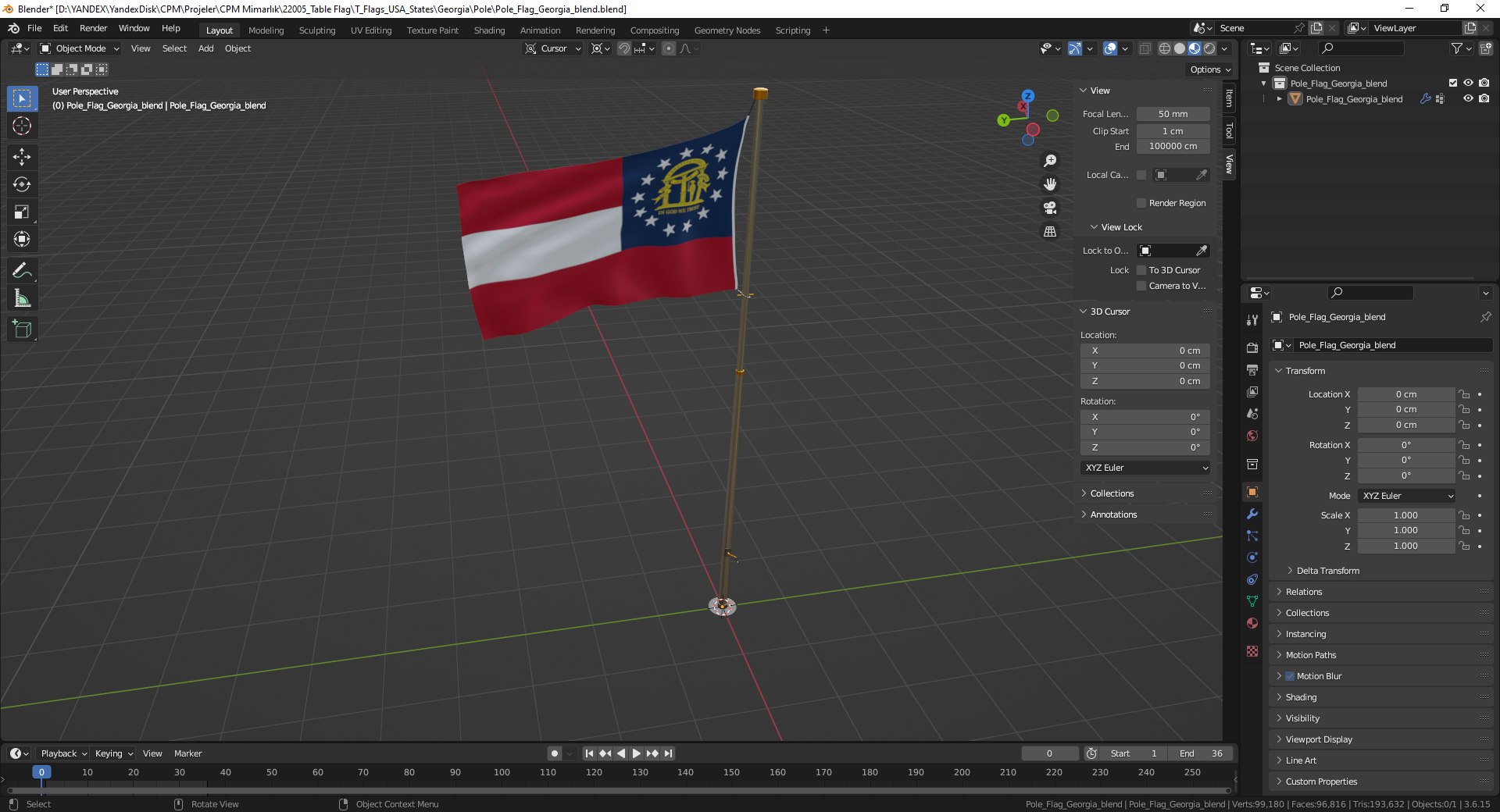1500x812 pixels.
Task: Toggle the Motion Blur checkbox
Action: point(1290,676)
